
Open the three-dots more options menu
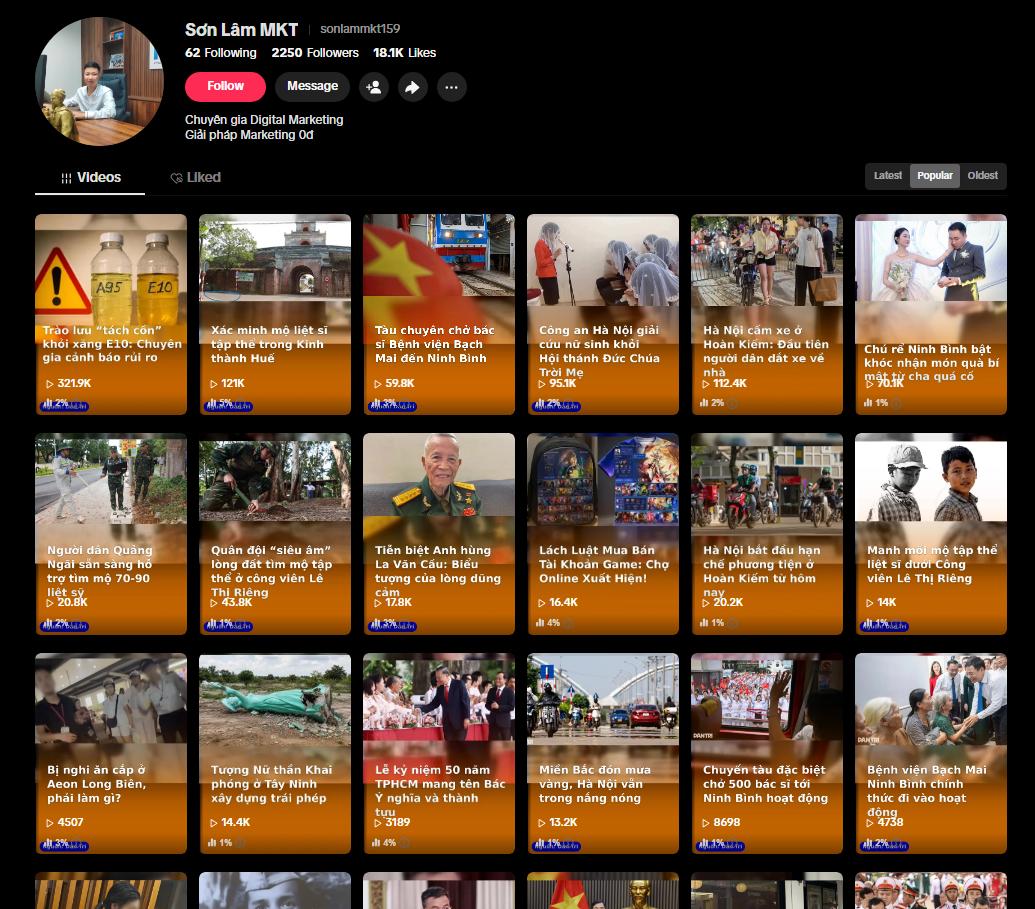coord(451,87)
